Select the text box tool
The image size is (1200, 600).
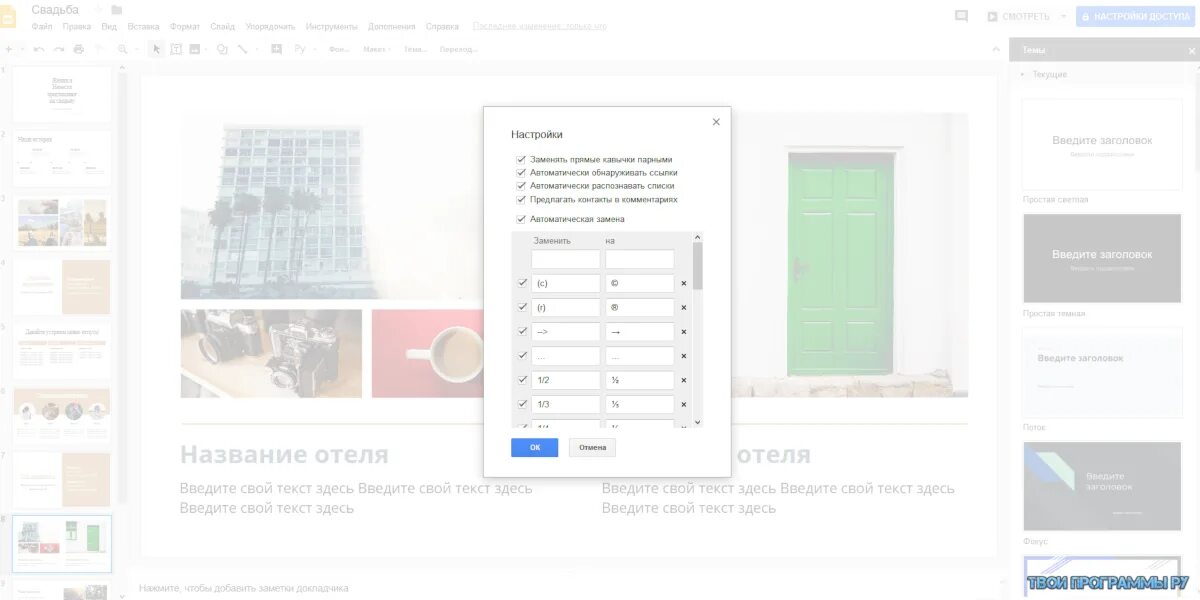tap(176, 49)
